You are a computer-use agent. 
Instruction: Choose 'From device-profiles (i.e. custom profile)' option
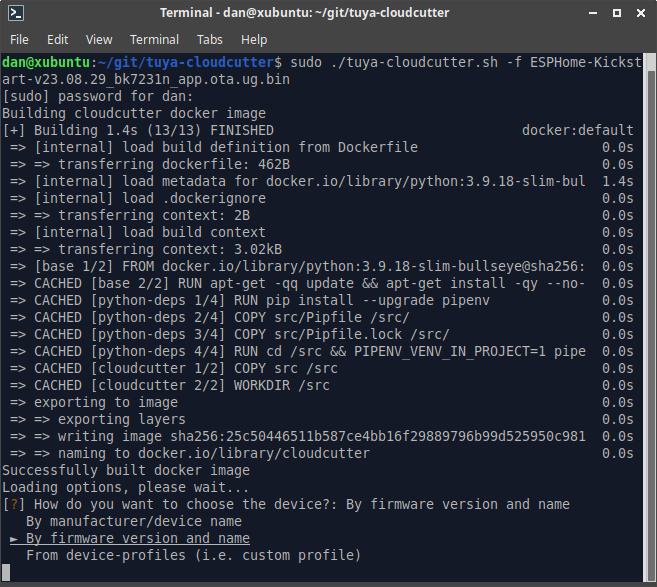(193, 555)
